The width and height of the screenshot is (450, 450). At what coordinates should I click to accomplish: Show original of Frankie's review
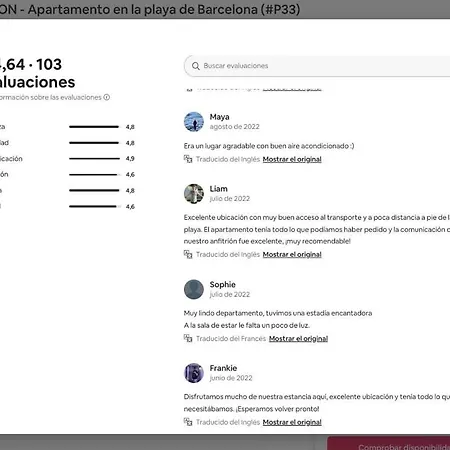click(x=292, y=422)
